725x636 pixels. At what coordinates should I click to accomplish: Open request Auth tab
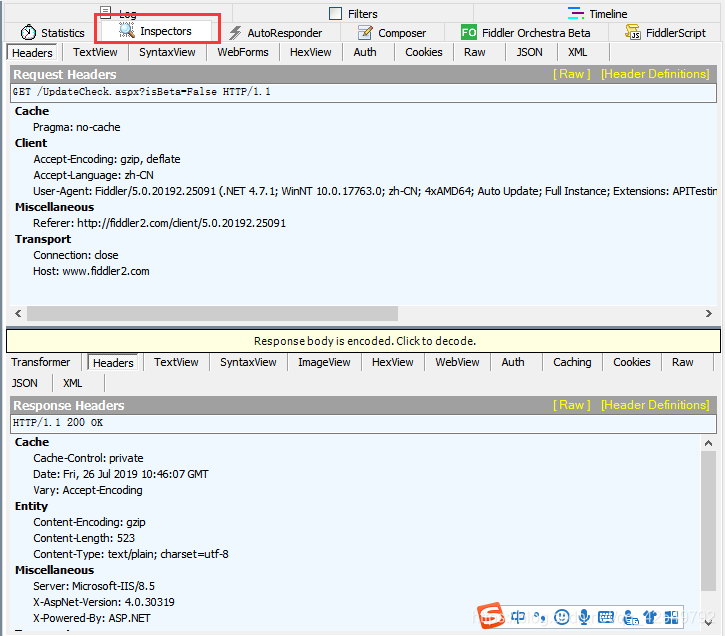365,52
